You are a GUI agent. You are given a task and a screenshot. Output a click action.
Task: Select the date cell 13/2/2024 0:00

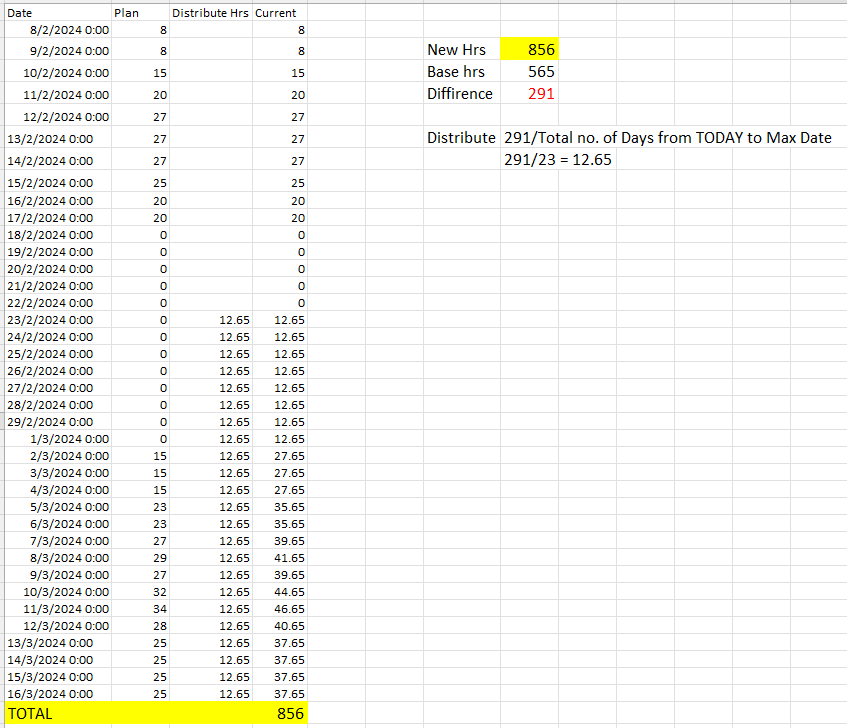tap(58, 139)
